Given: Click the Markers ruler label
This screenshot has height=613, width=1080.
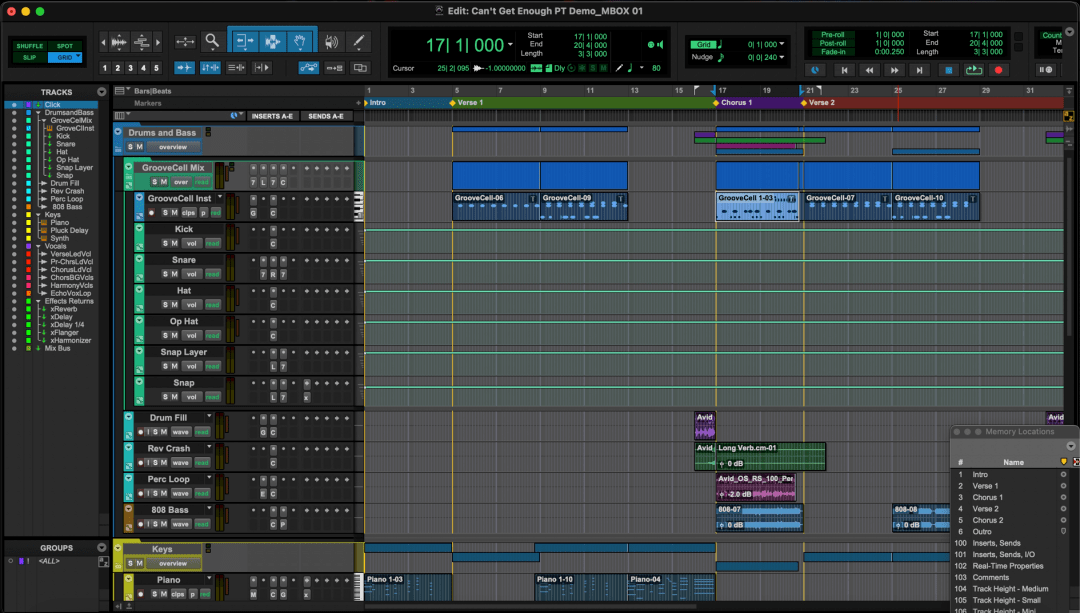Looking at the screenshot, I should tap(148, 102).
